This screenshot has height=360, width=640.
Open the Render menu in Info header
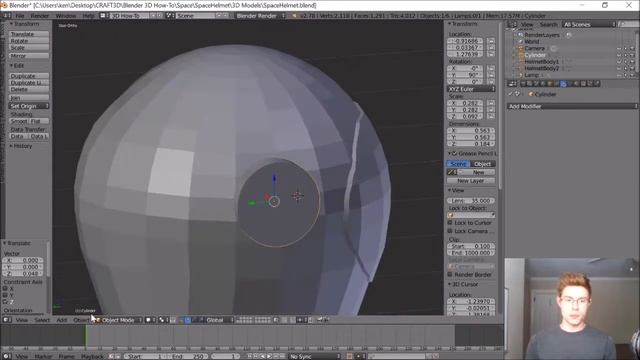40,16
